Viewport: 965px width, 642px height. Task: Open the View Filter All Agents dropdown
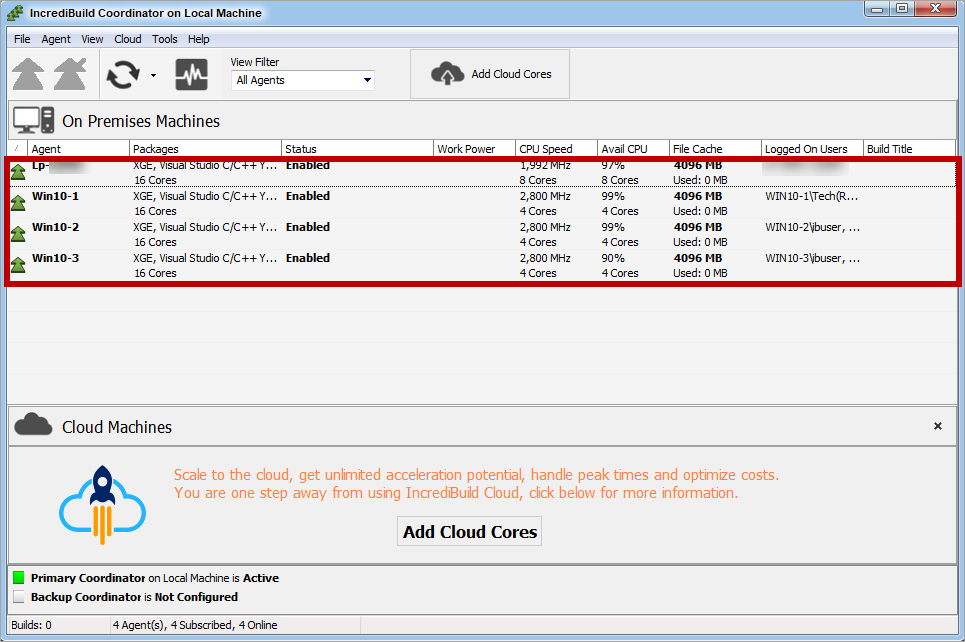pos(303,80)
